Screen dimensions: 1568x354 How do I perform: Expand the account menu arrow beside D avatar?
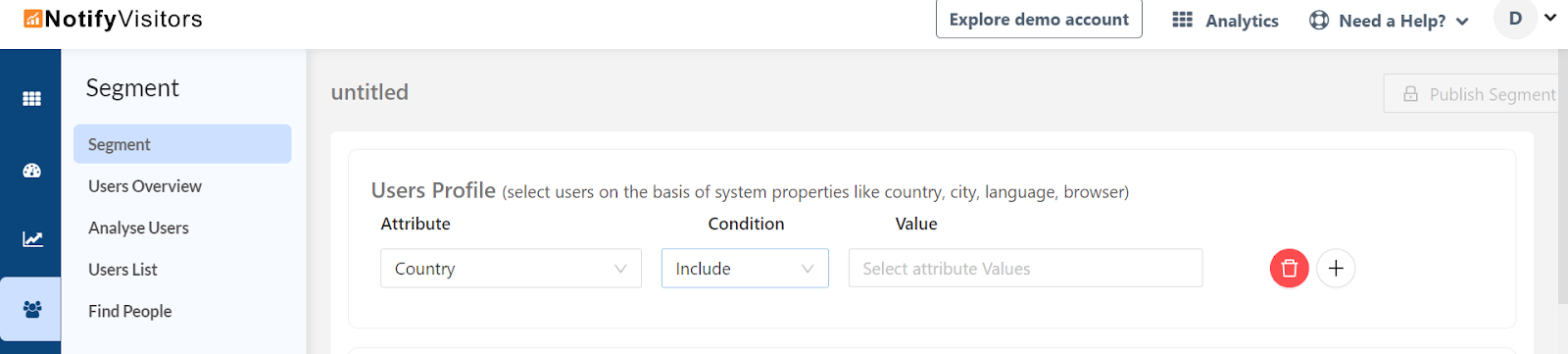point(1550,18)
